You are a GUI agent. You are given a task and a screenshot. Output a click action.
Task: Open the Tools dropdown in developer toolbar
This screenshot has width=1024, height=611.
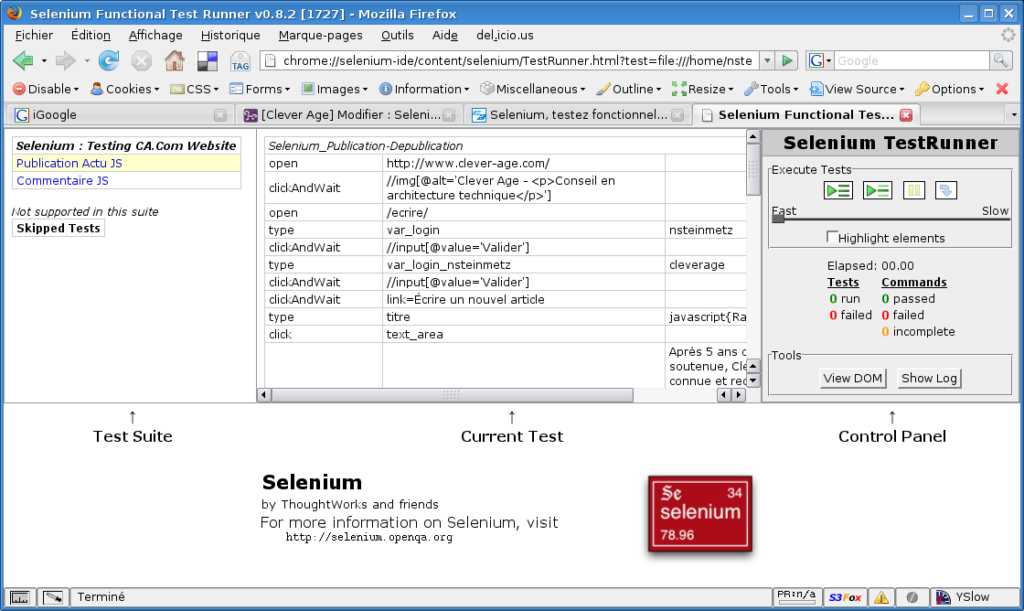(x=772, y=89)
